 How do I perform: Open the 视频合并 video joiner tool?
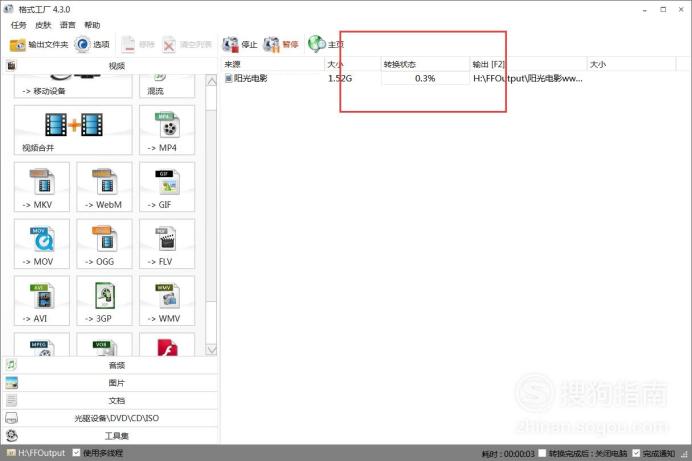[x=73, y=130]
